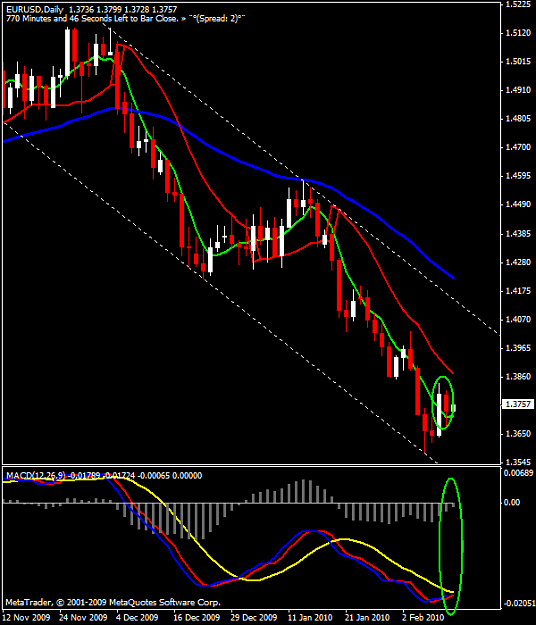Image resolution: width=536 pixels, height=625 pixels.
Task: Click the 24 Nov 2009 date label
Action: (83, 617)
